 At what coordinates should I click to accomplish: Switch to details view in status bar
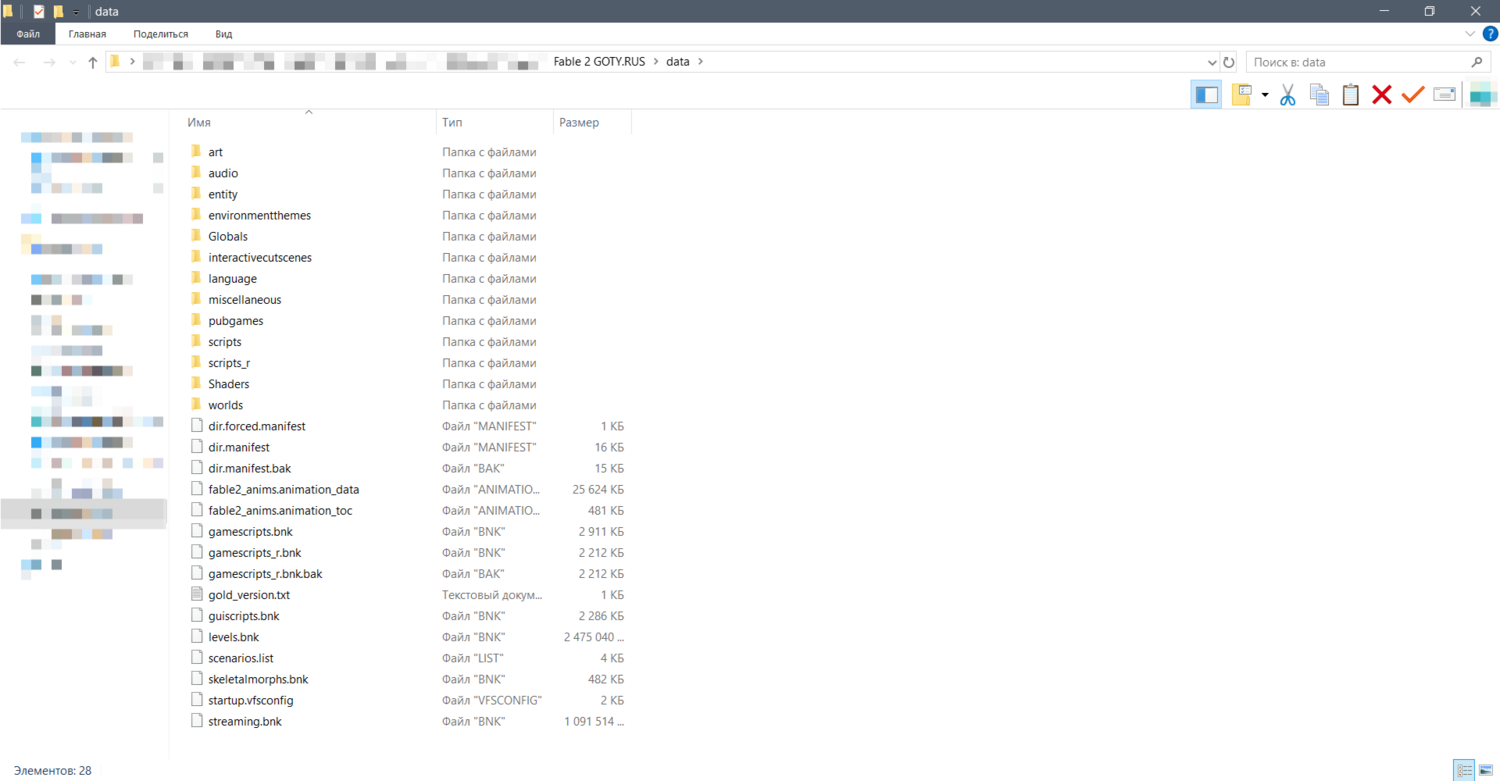point(1464,770)
